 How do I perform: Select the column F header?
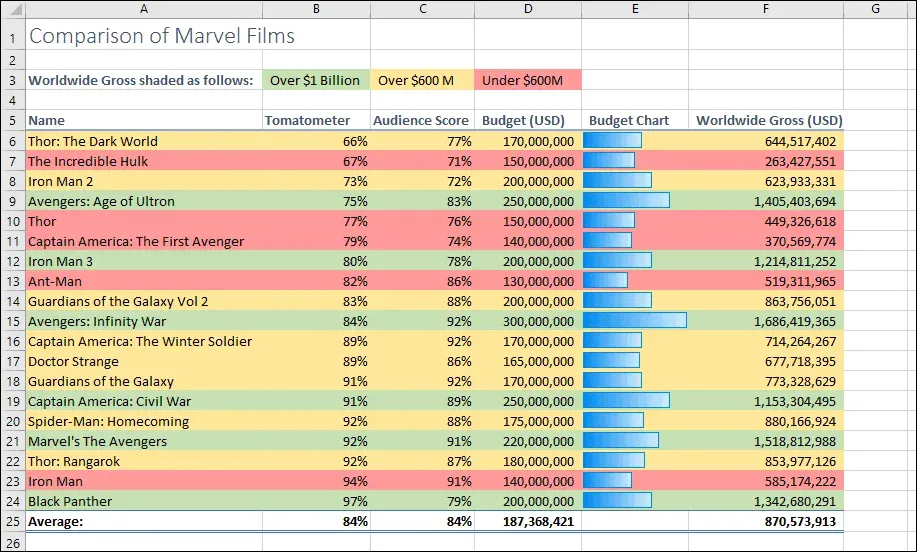click(765, 9)
